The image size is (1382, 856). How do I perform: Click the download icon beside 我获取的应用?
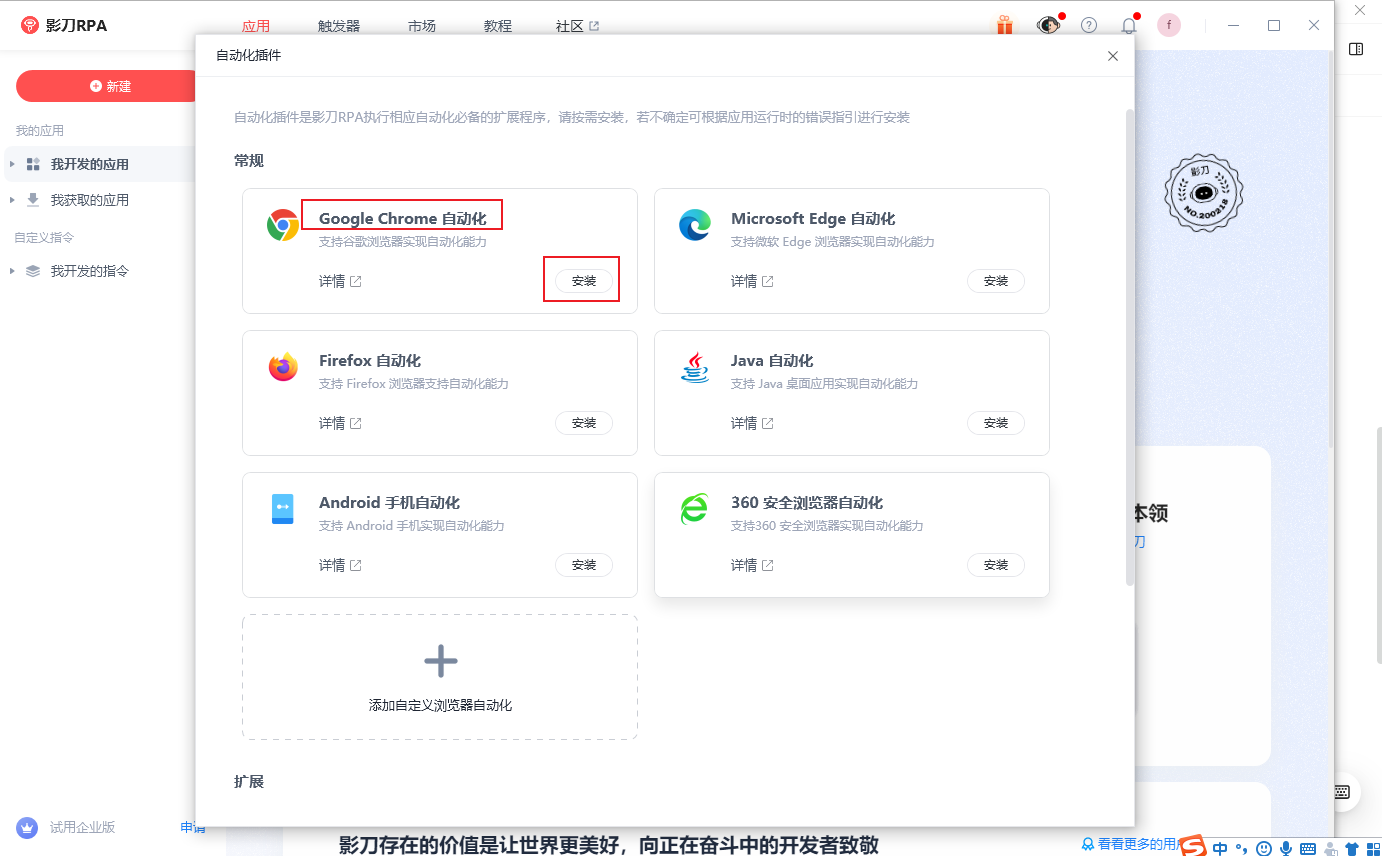coord(33,200)
